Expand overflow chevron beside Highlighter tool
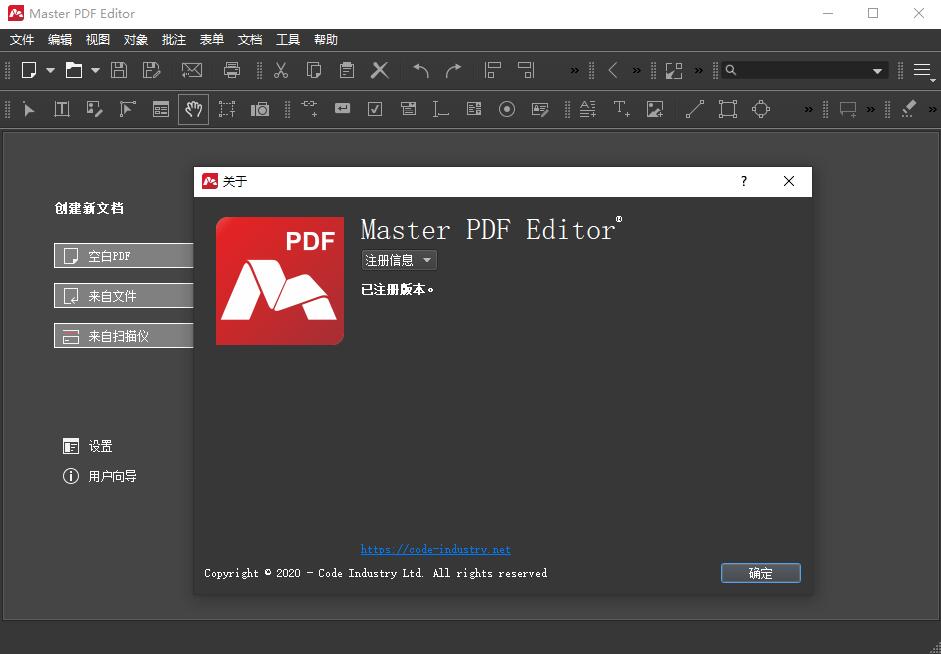Viewport: 941px width, 654px height. (932, 110)
